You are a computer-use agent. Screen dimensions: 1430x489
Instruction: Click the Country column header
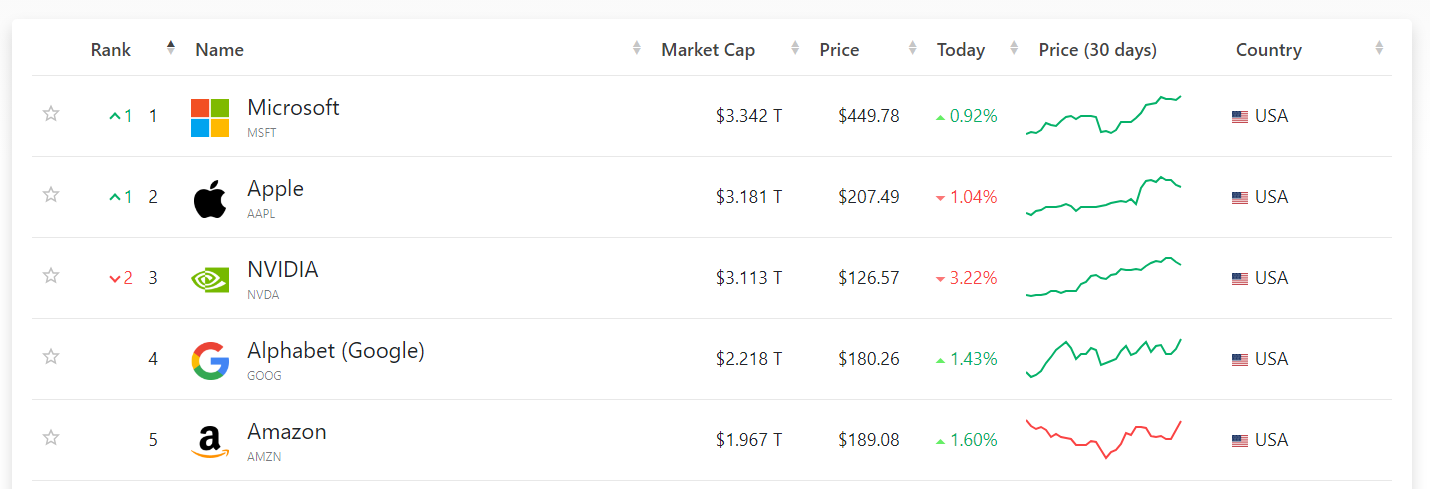[1268, 50]
